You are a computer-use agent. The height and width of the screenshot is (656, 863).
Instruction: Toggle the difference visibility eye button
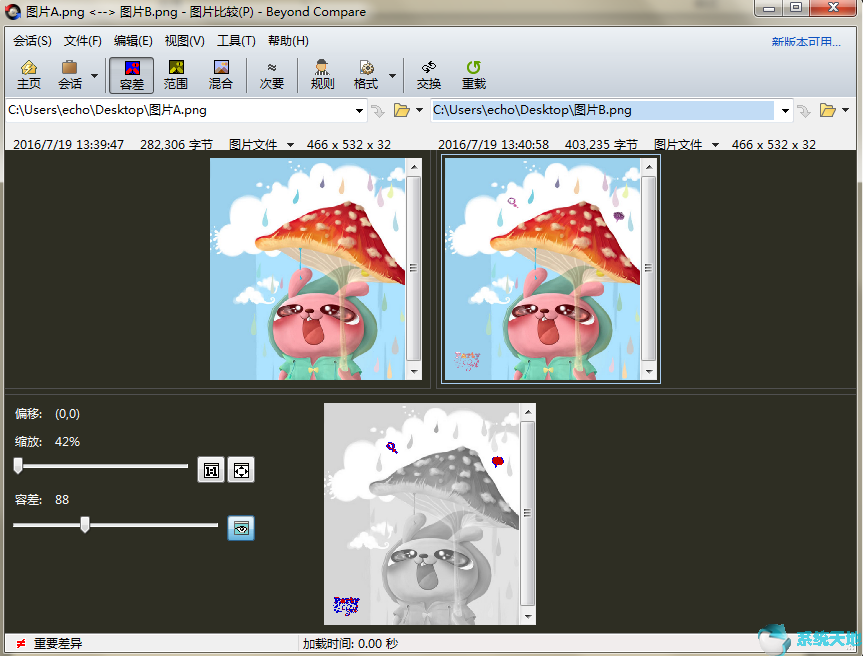click(241, 528)
